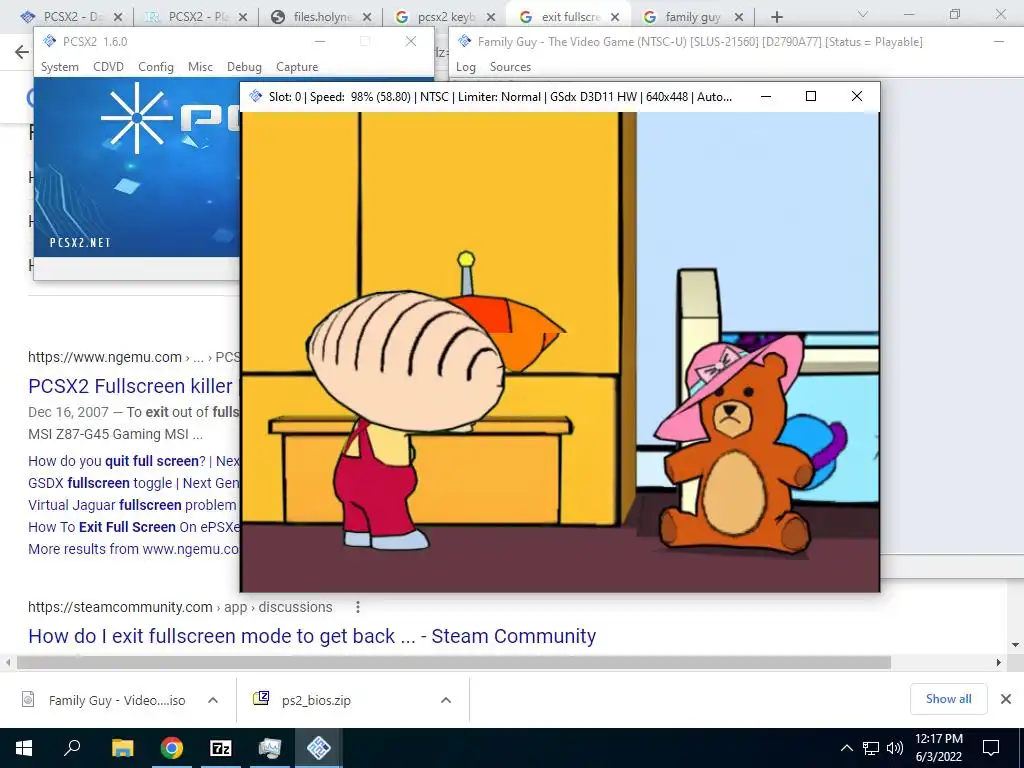This screenshot has width=1024, height=768.
Task: Close the files.holyne Chrome tab
Action: [x=367, y=18]
